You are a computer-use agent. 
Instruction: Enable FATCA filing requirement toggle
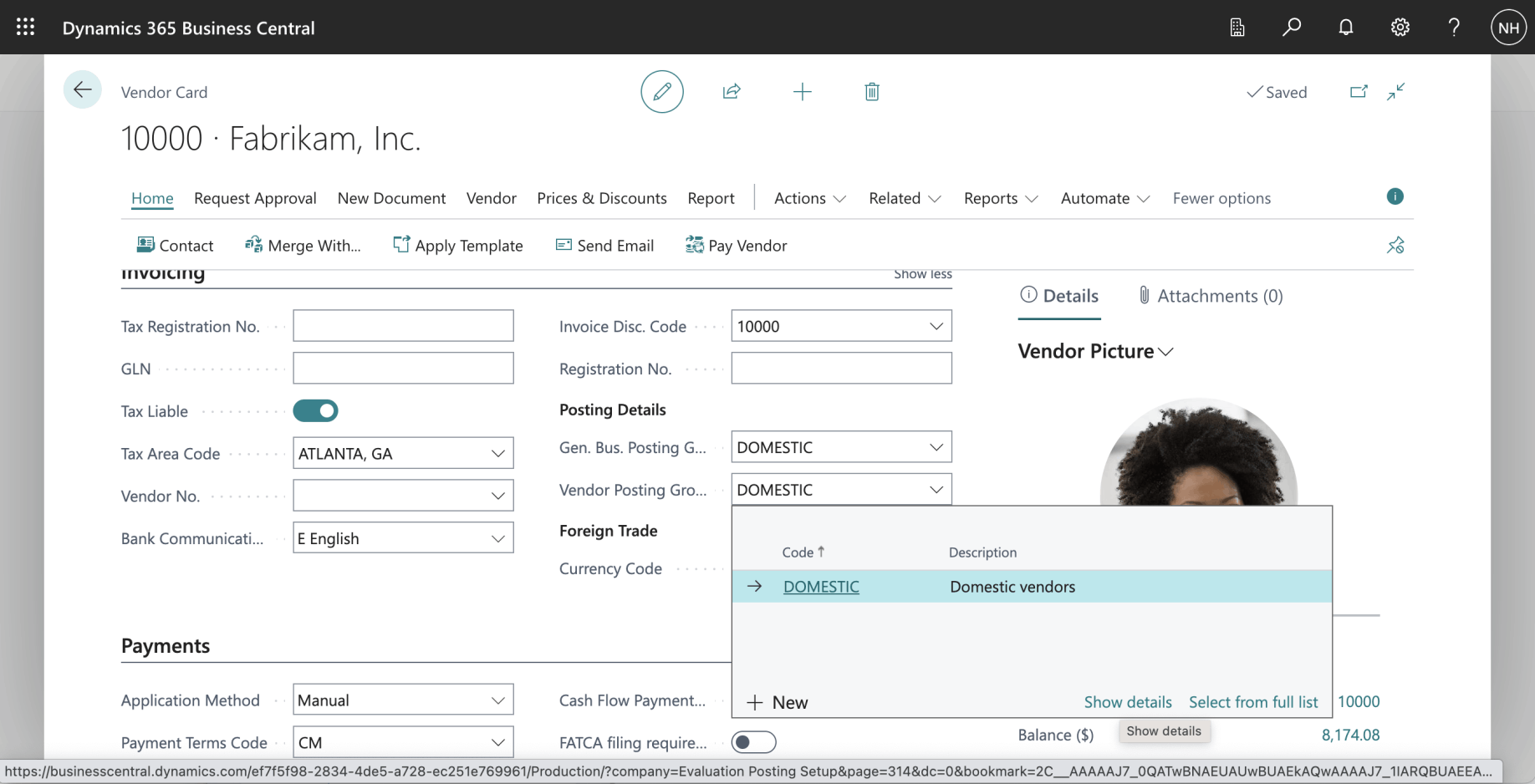tap(753, 742)
